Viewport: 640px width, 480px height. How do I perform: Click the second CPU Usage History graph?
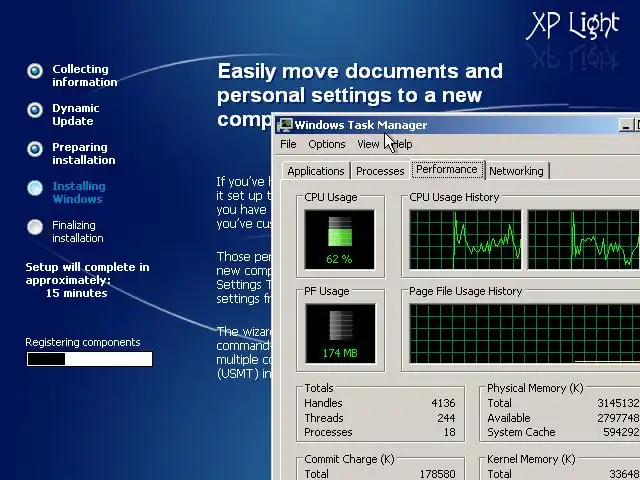pyautogui.click(x=584, y=240)
